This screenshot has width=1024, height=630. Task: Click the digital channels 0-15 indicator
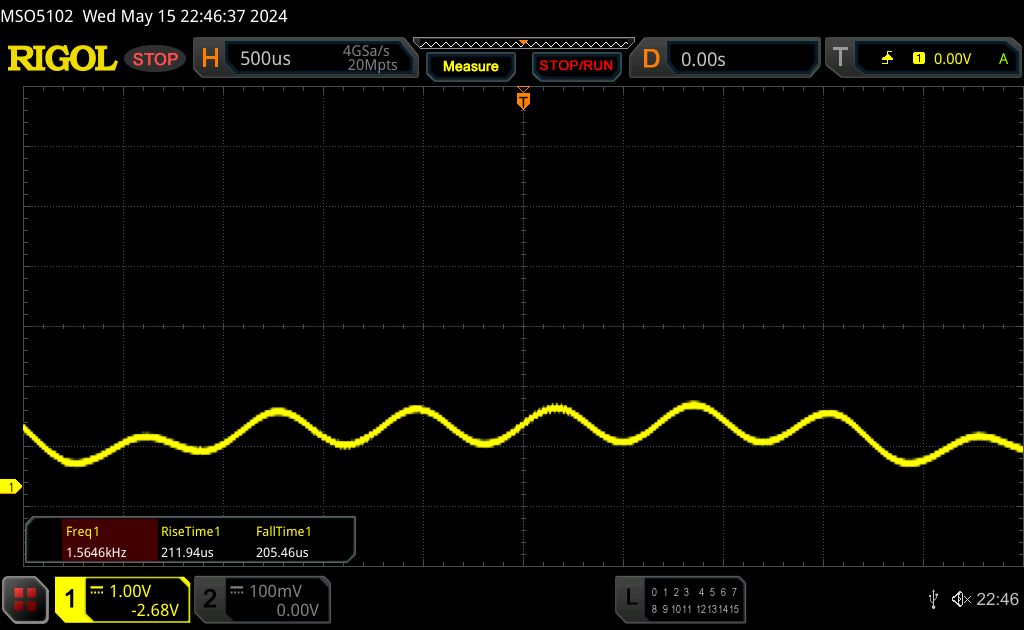(695, 601)
